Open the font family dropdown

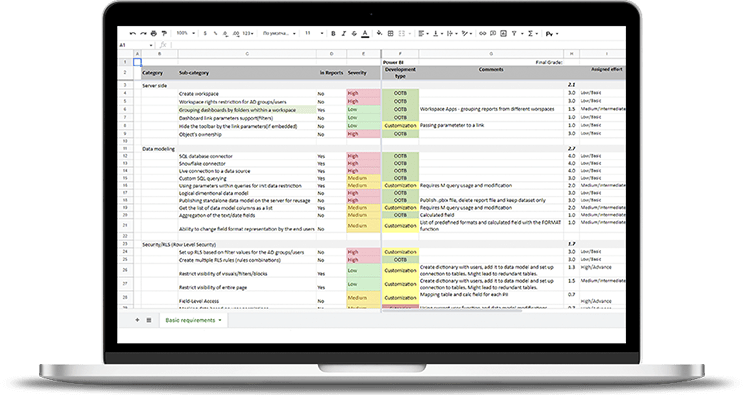(x=279, y=33)
